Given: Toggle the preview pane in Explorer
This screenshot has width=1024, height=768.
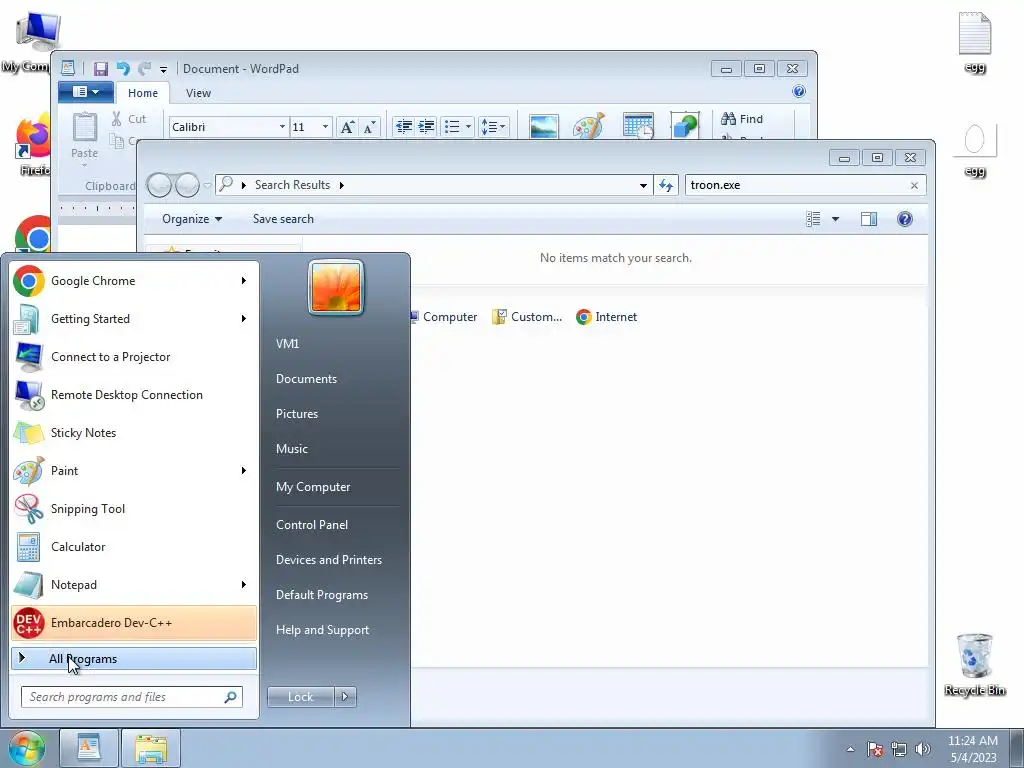Looking at the screenshot, I should 869,219.
